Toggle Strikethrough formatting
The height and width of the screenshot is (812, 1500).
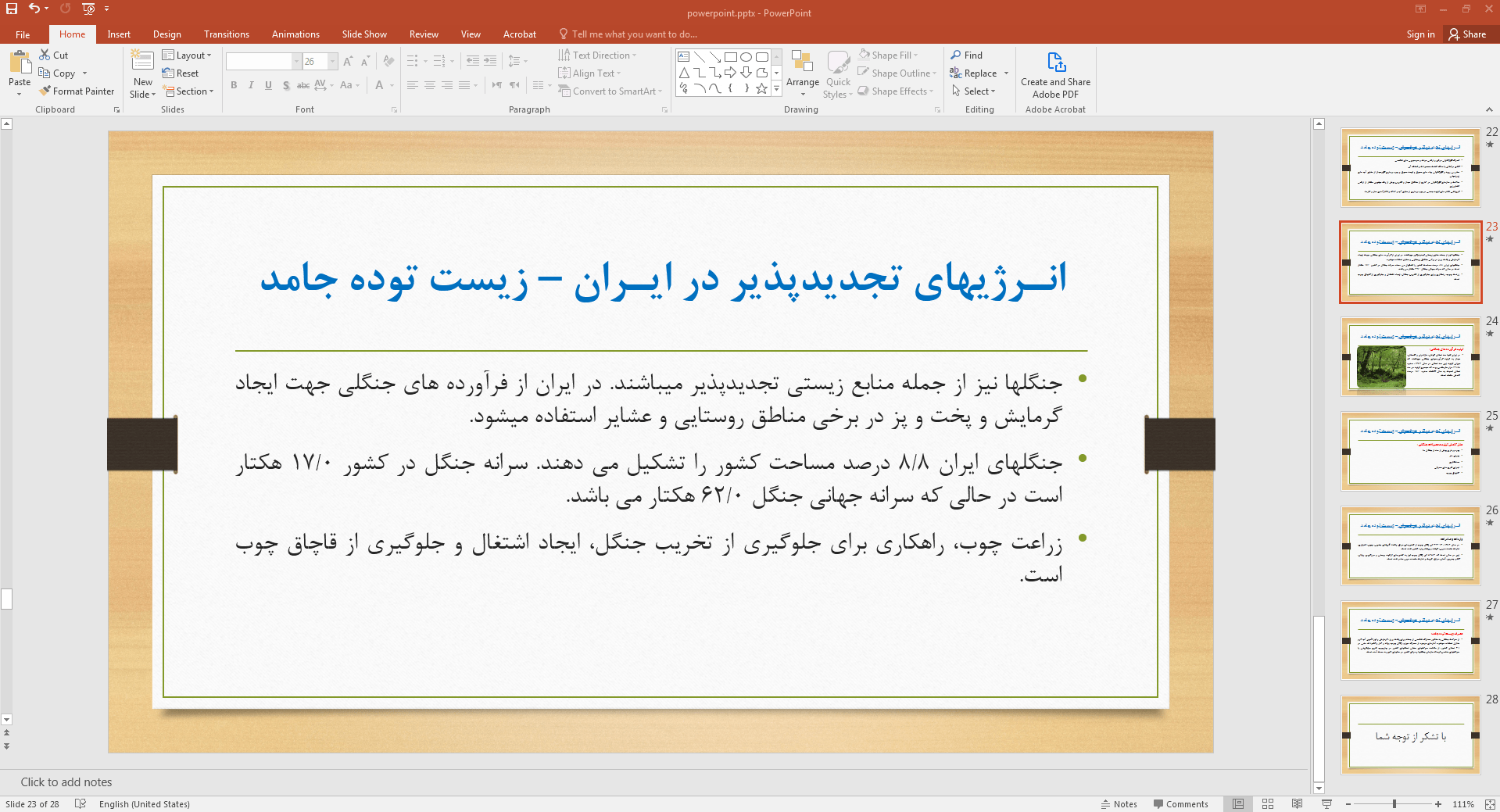[303, 85]
